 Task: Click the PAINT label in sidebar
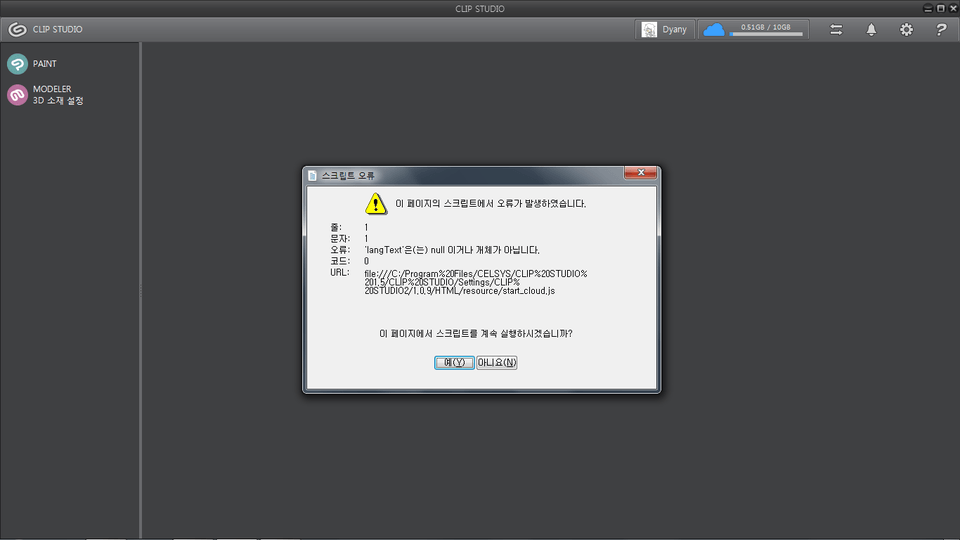(45, 64)
